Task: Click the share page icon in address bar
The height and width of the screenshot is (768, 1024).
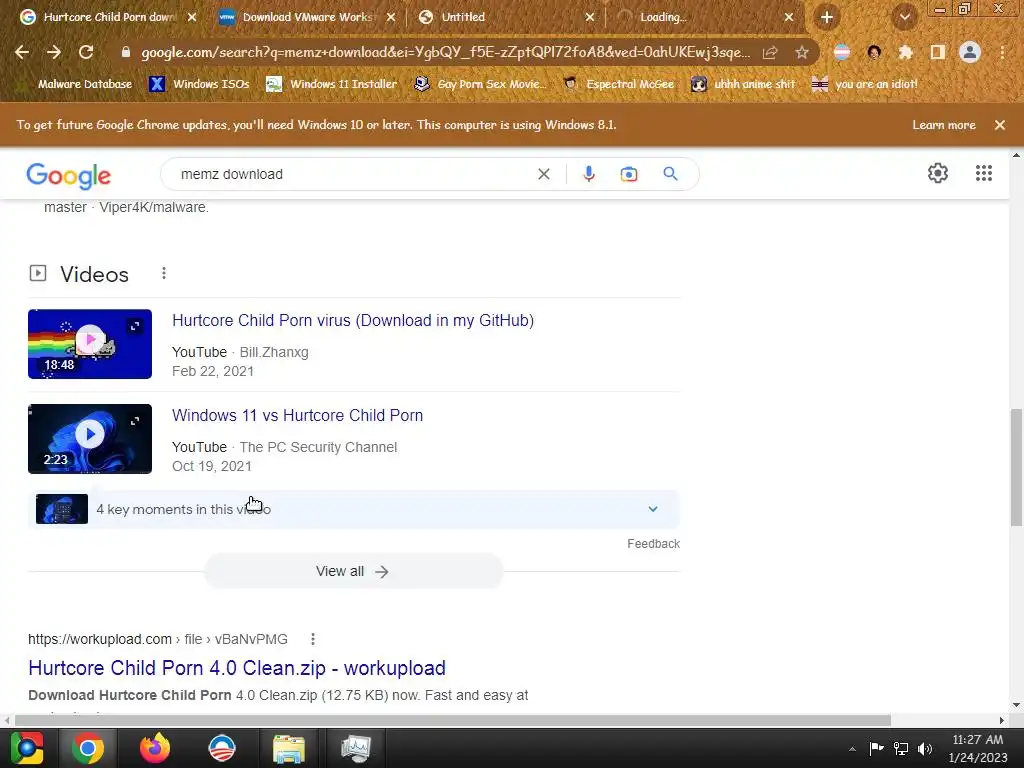Action: (x=770, y=52)
